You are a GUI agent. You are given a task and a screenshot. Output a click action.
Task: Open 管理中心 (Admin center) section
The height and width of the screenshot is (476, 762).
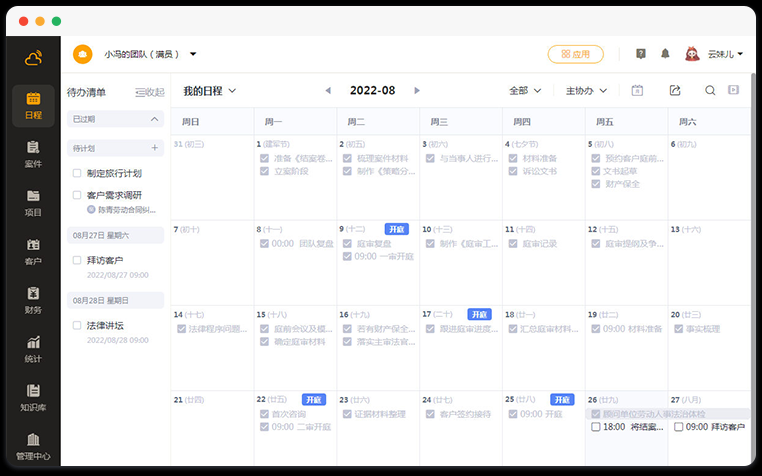tap(33, 446)
